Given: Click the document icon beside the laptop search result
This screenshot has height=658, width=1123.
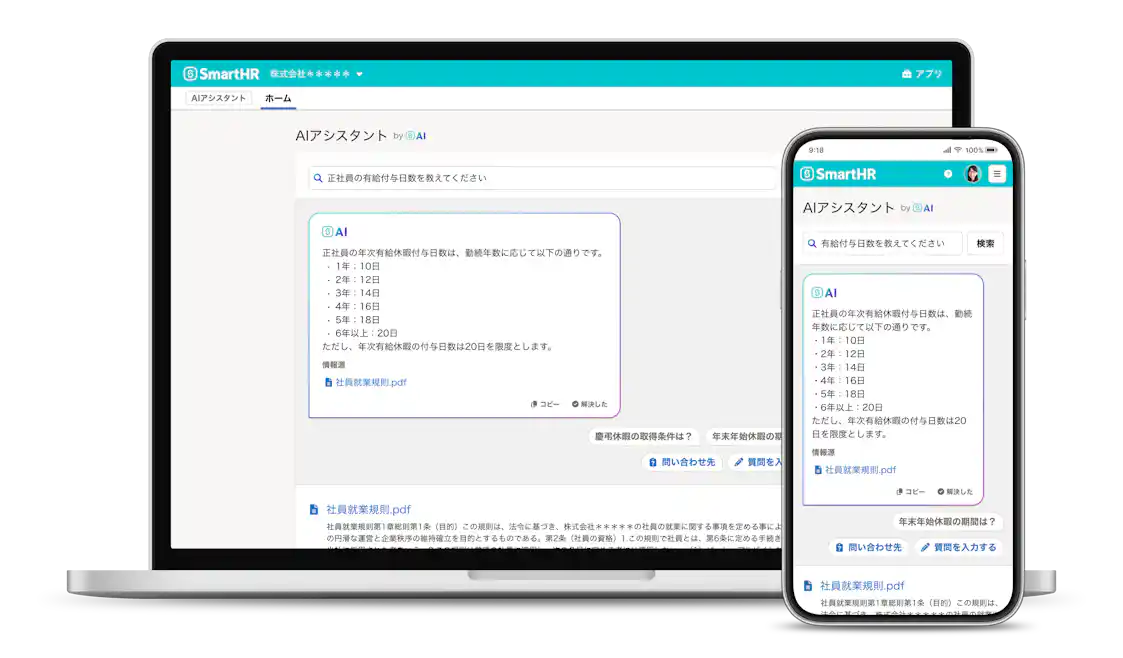Looking at the screenshot, I should 314,510.
